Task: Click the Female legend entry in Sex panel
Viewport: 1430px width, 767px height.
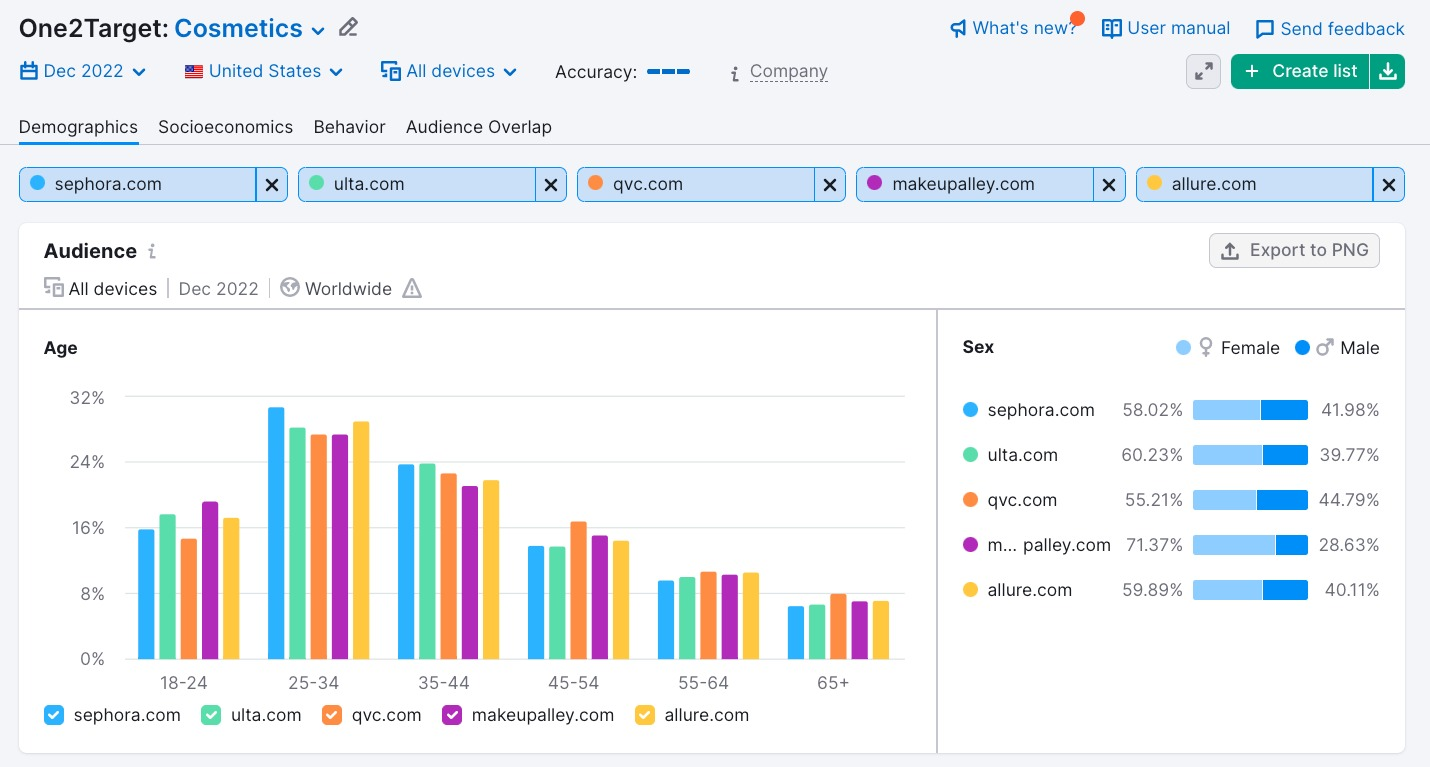Action: 1228,348
